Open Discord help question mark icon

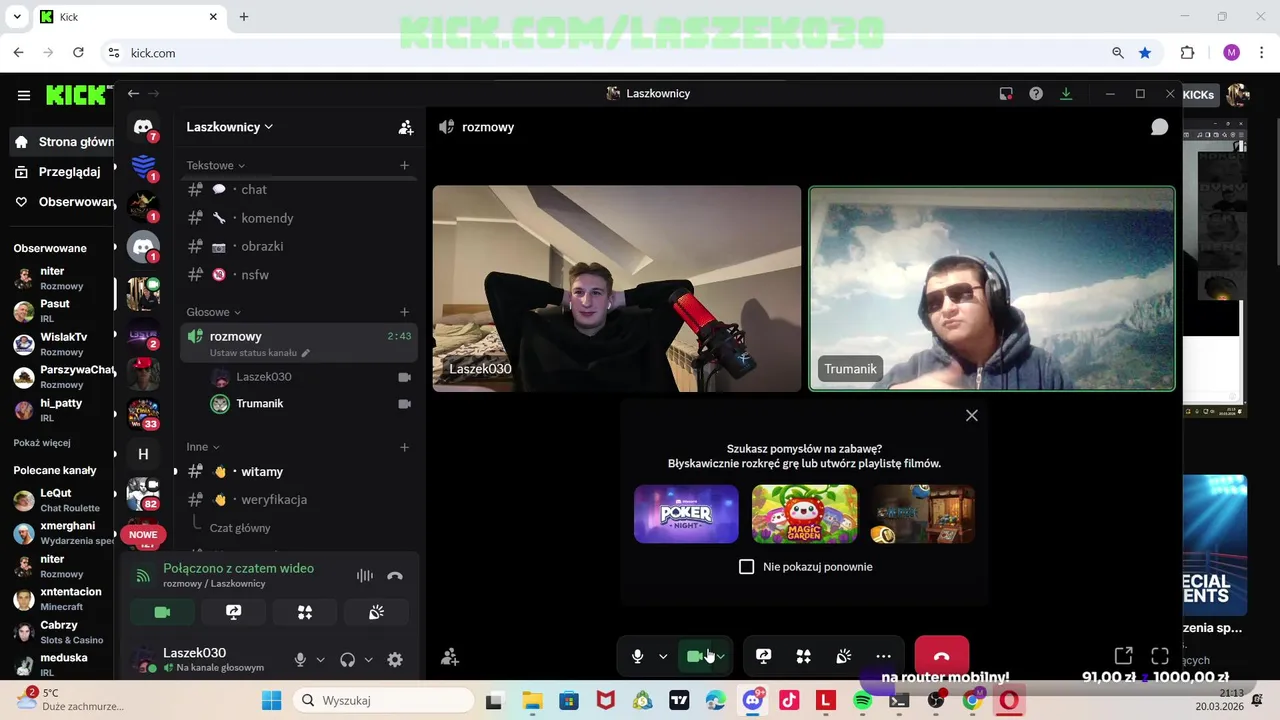(x=1036, y=93)
